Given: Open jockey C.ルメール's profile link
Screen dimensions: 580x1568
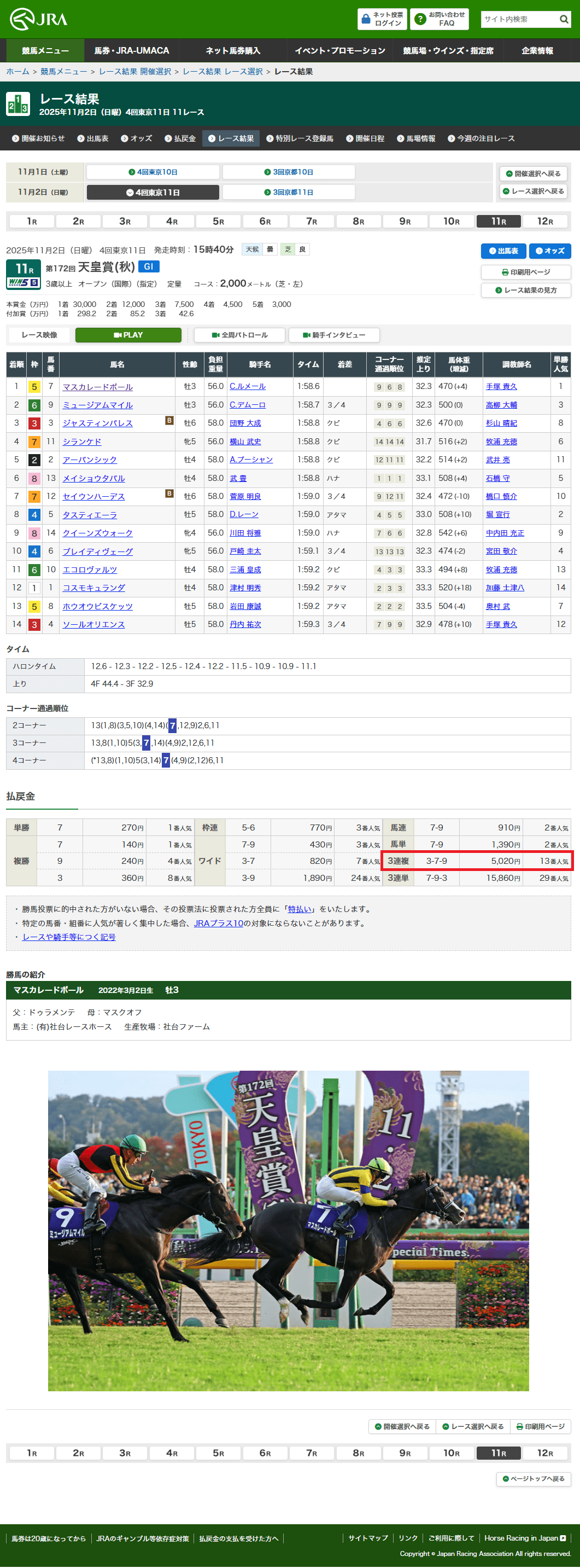Looking at the screenshot, I should click(248, 386).
